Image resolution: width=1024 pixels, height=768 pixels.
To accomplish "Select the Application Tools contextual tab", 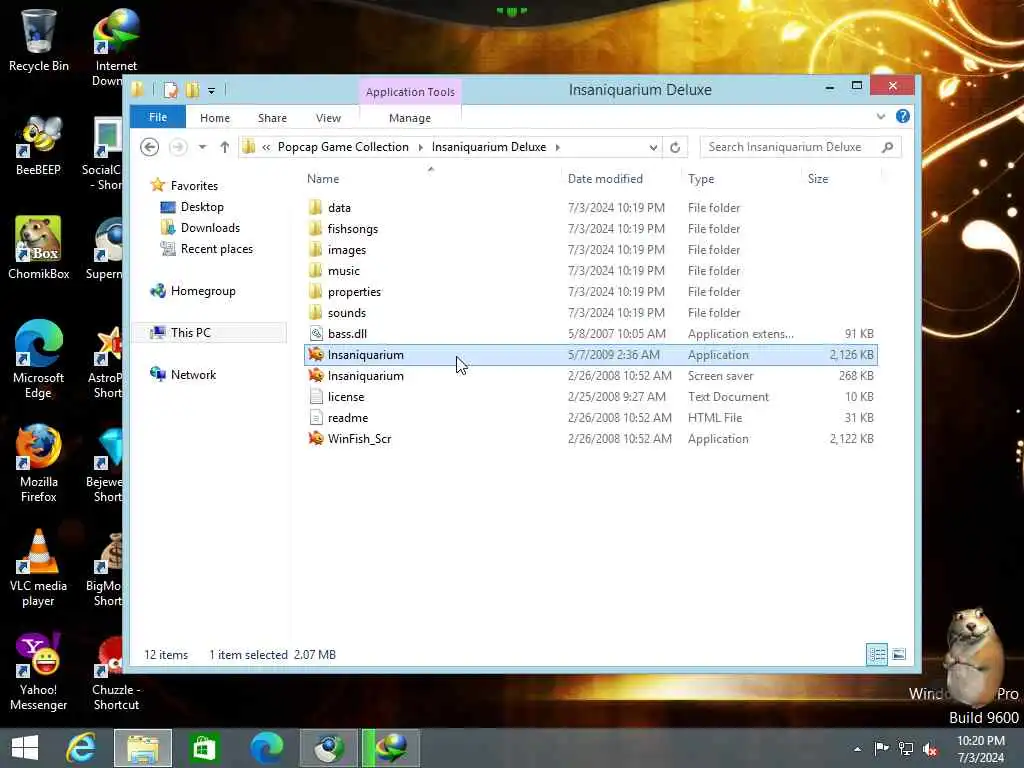I will 410,92.
